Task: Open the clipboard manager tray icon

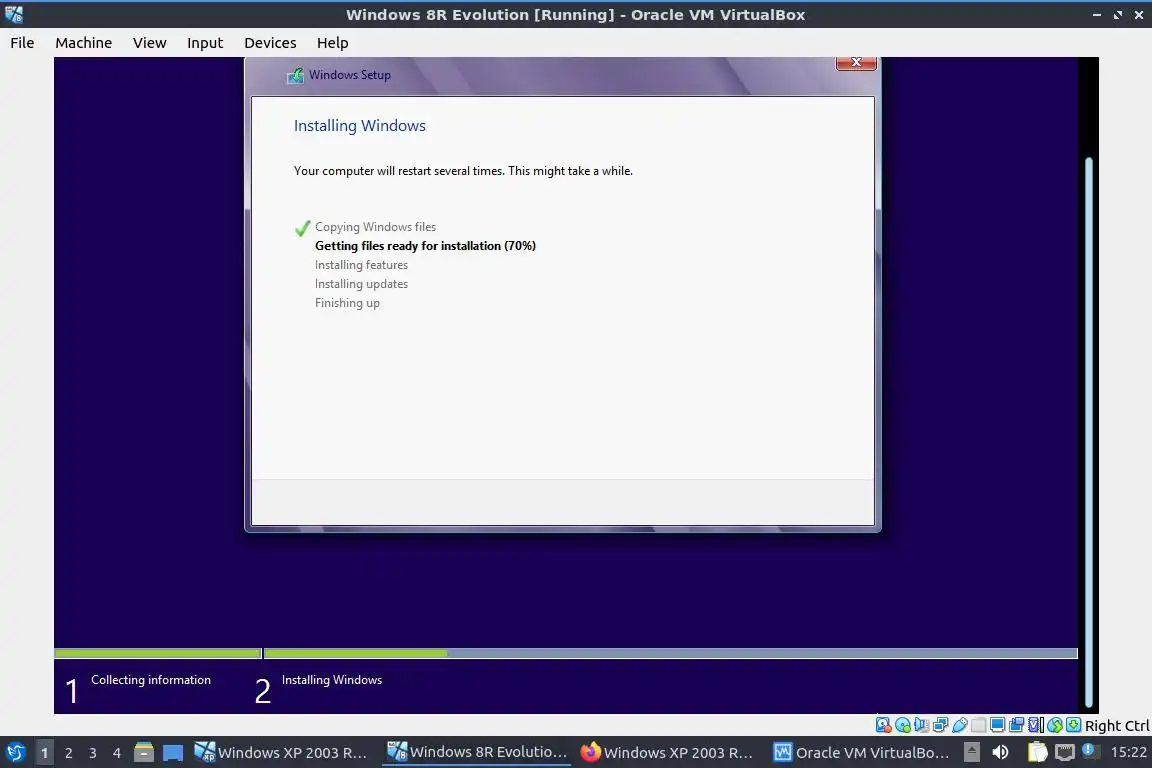Action: [x=1037, y=752]
